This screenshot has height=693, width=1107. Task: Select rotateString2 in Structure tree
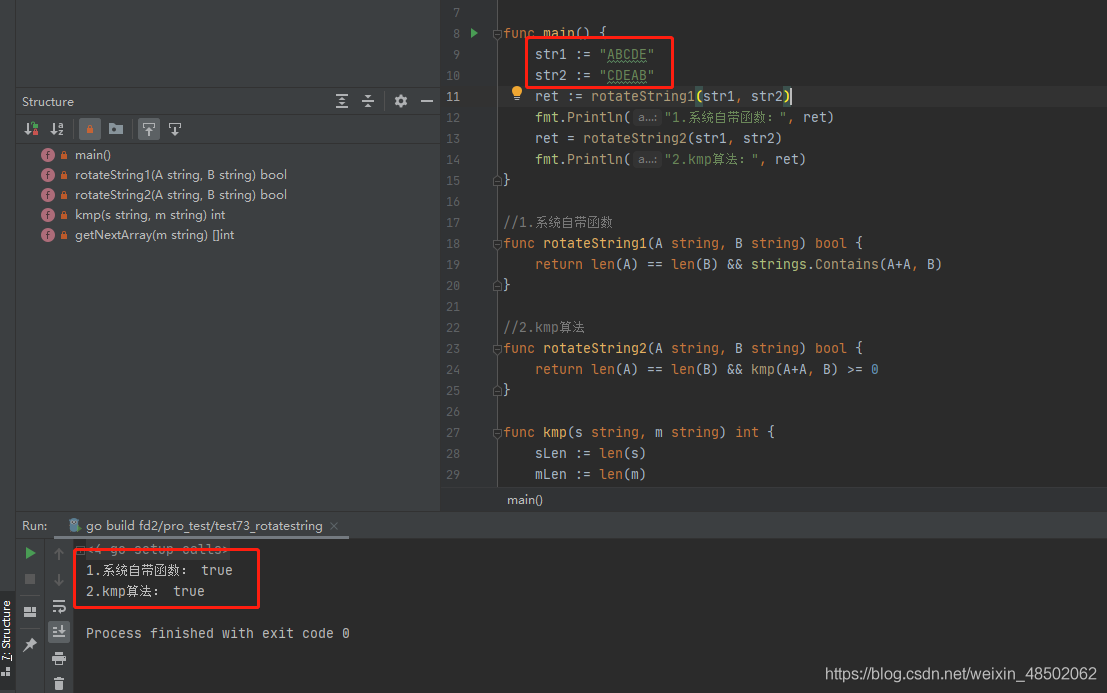coord(181,195)
